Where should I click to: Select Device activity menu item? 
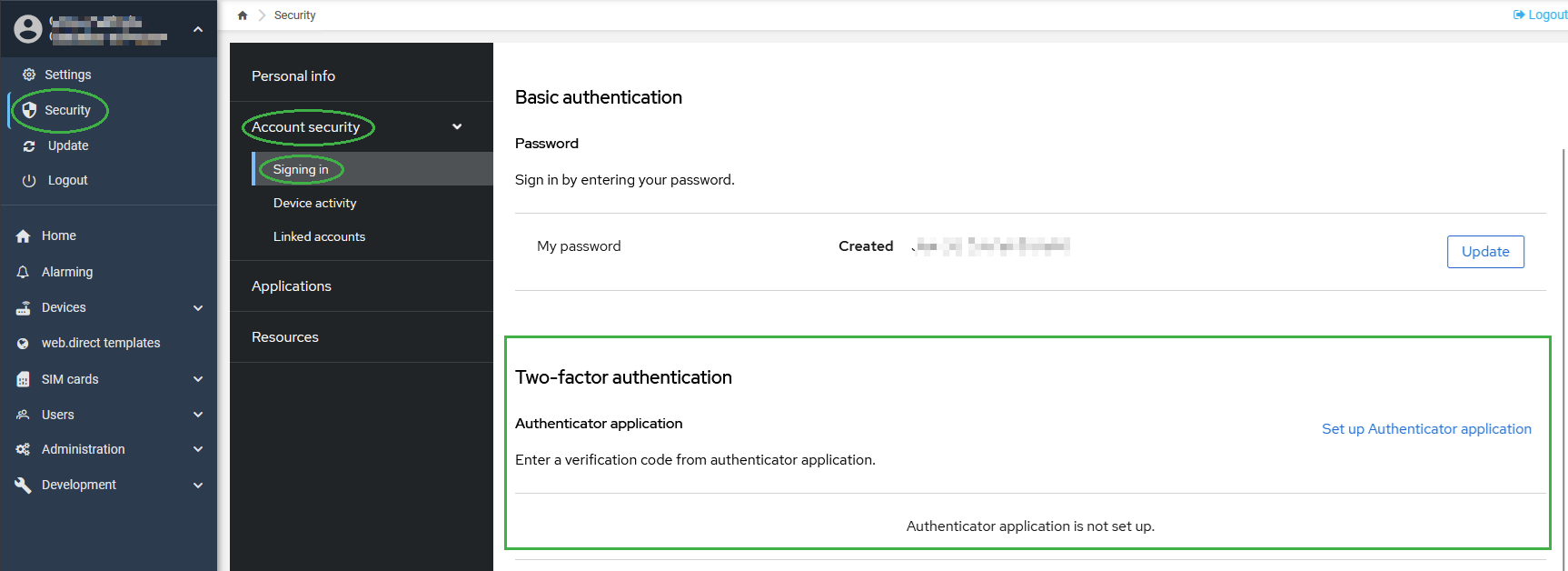click(x=314, y=203)
